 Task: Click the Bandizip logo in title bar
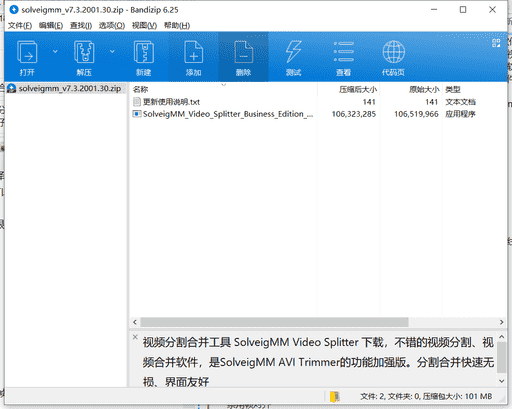pyautogui.click(x=14, y=10)
